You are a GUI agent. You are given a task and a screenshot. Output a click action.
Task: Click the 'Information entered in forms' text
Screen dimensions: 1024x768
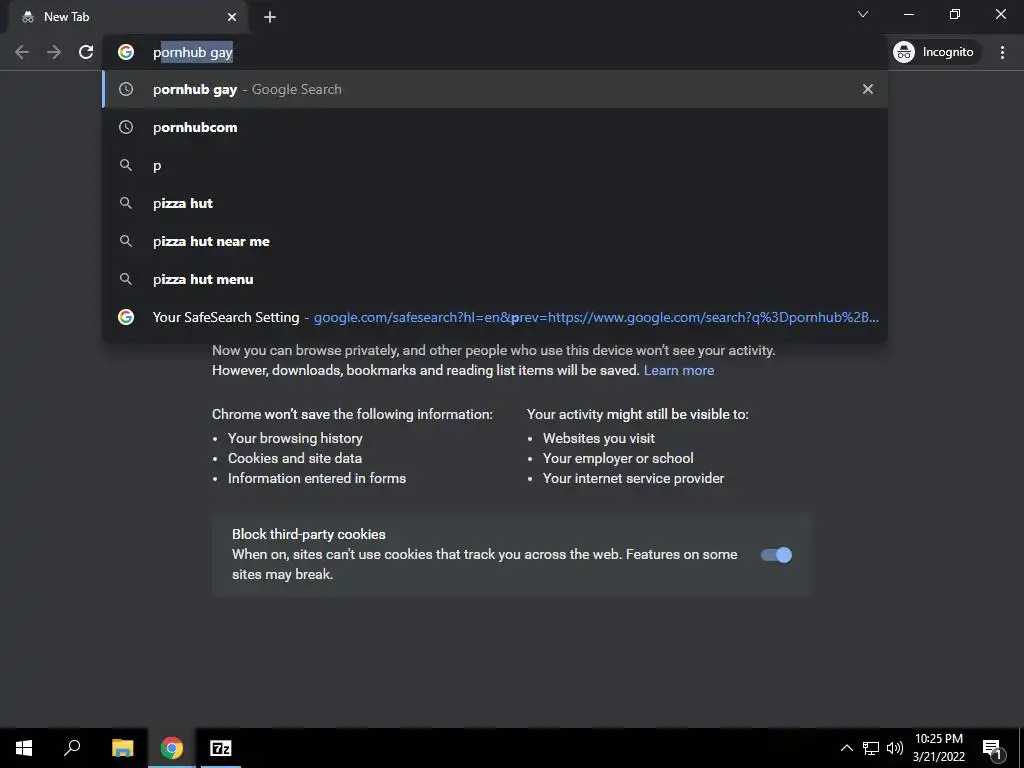click(317, 479)
